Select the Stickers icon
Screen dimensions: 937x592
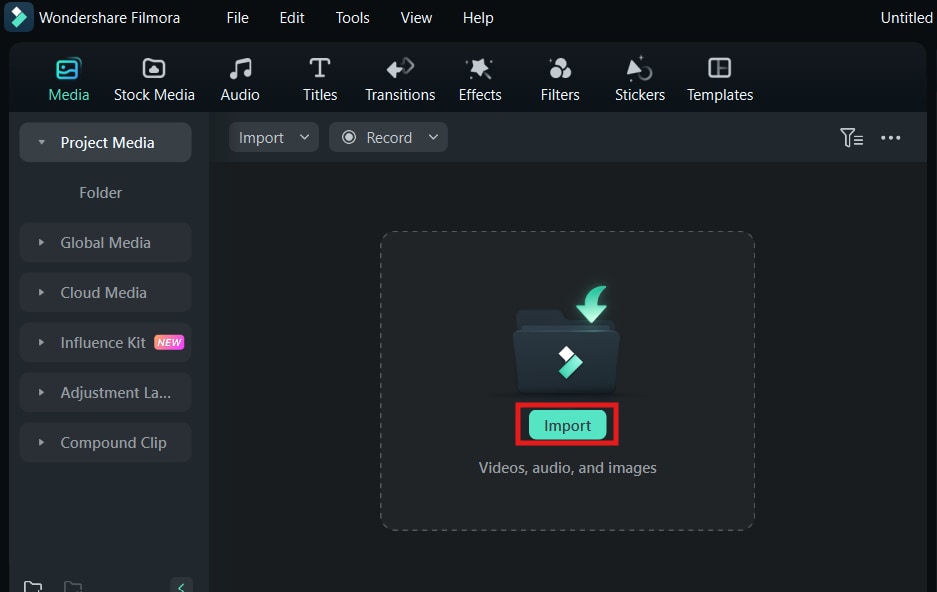(639, 68)
